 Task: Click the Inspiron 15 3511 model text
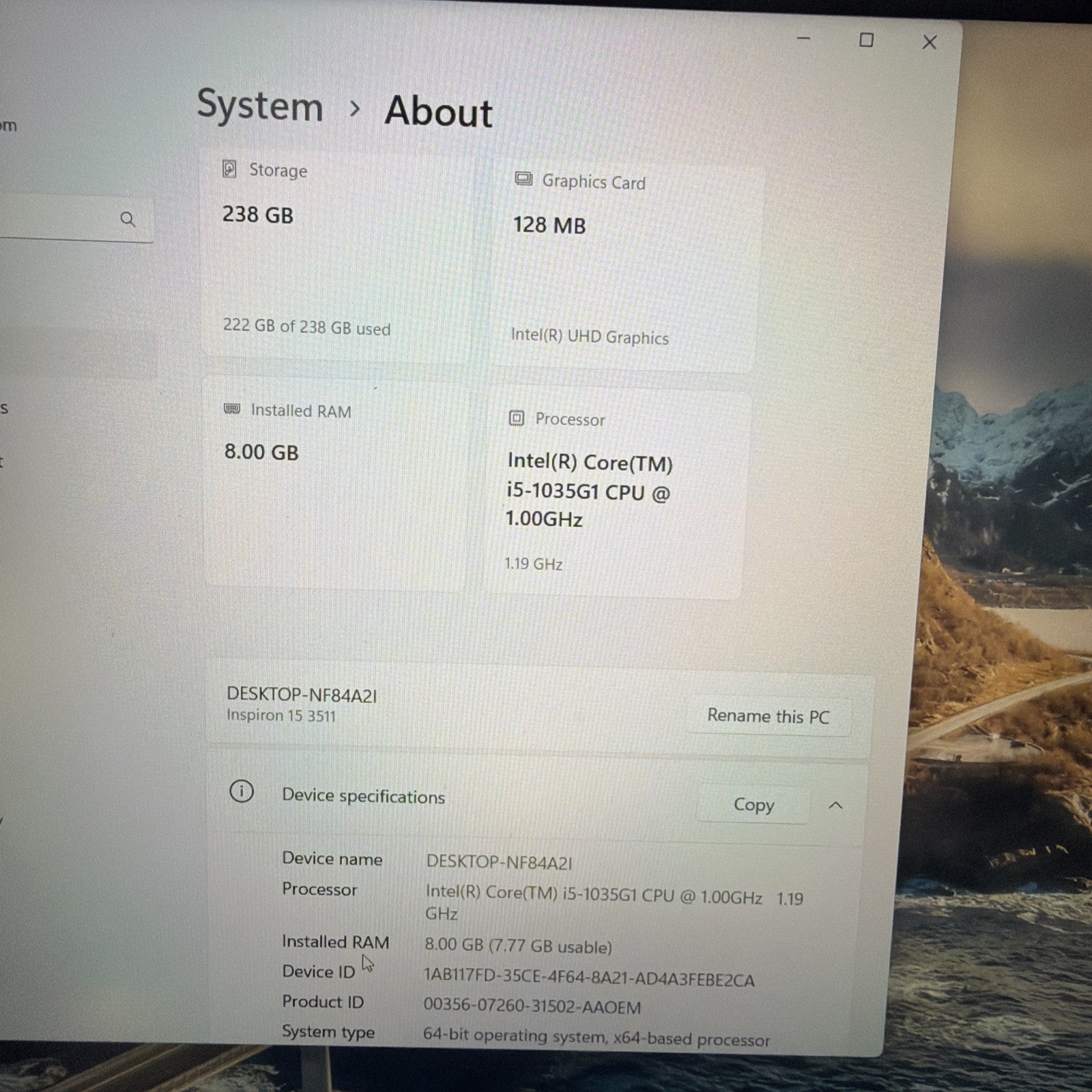[x=281, y=715]
